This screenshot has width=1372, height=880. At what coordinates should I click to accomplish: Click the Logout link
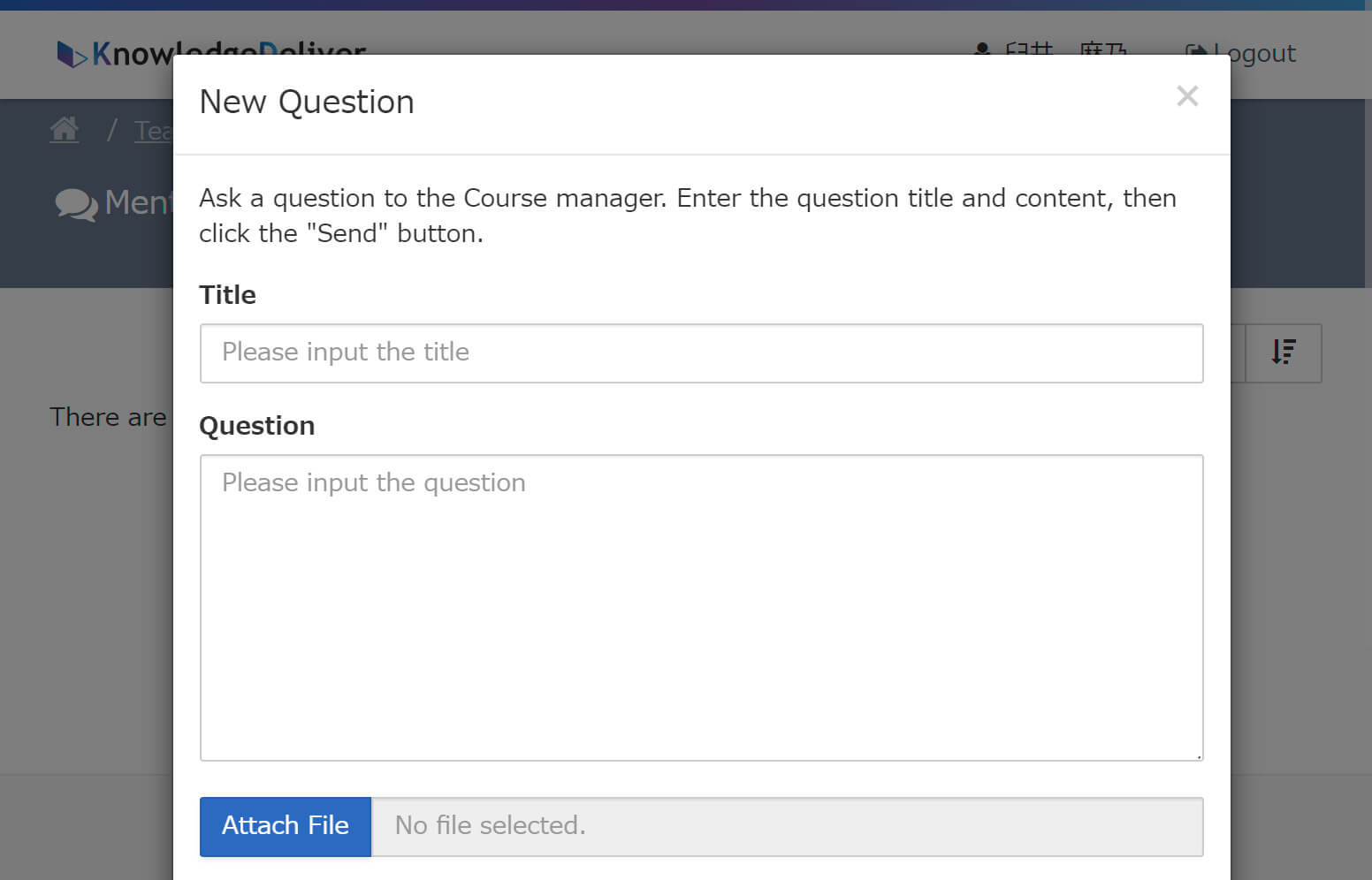pyautogui.click(x=1241, y=54)
